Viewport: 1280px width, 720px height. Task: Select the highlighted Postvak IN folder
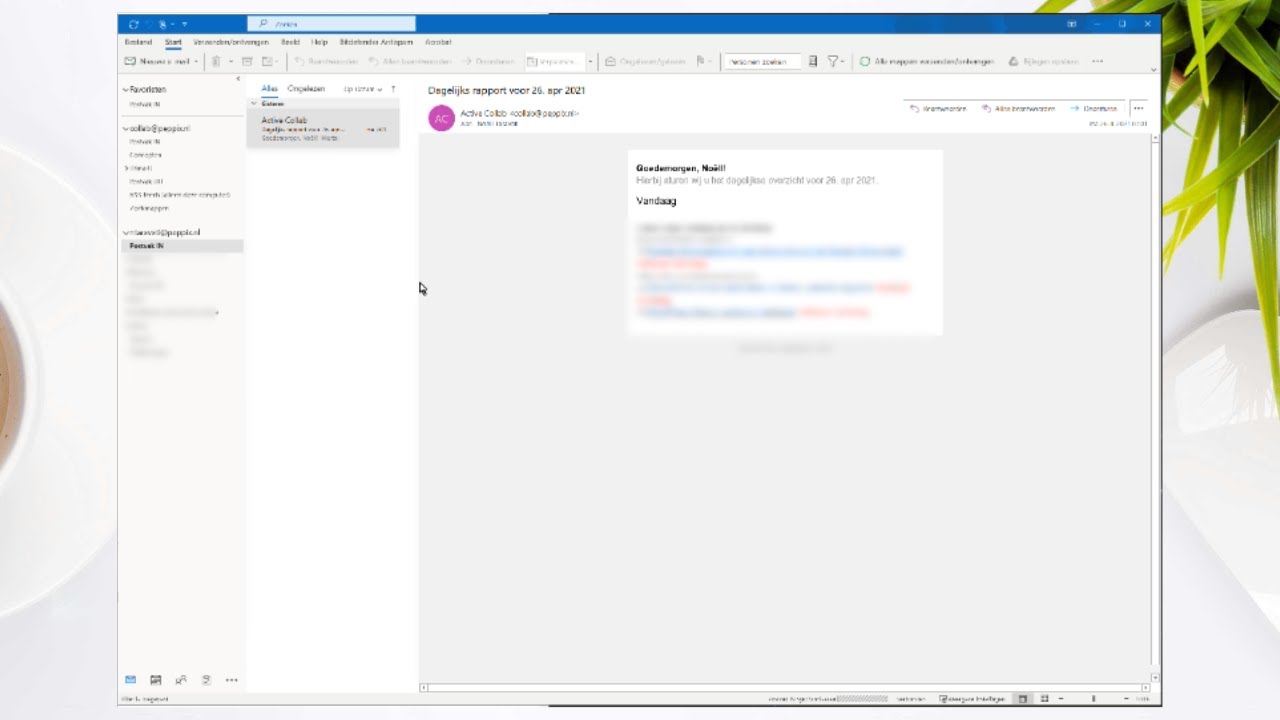pos(181,245)
